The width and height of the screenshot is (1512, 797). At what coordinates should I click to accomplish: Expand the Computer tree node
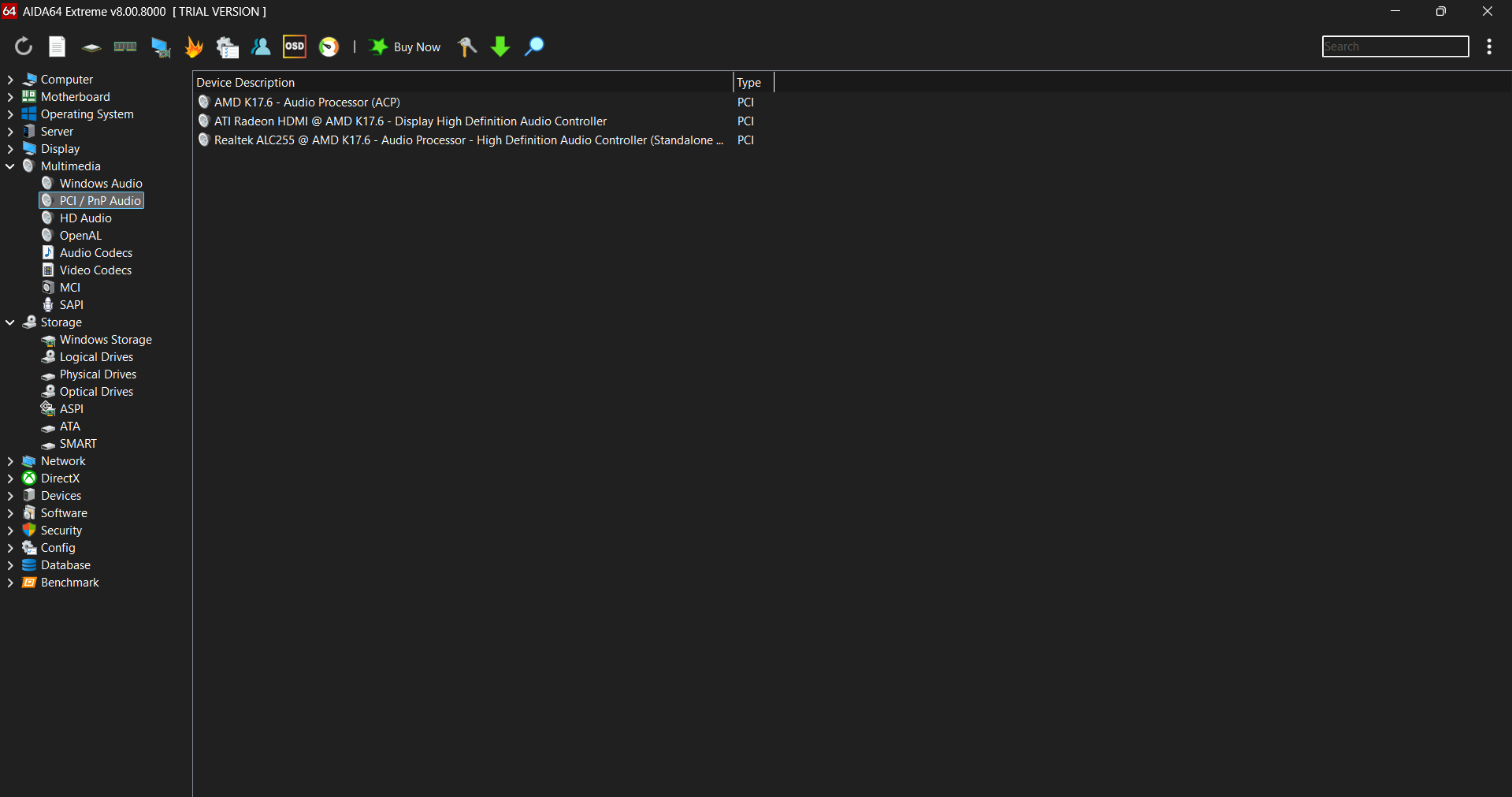click(10, 80)
